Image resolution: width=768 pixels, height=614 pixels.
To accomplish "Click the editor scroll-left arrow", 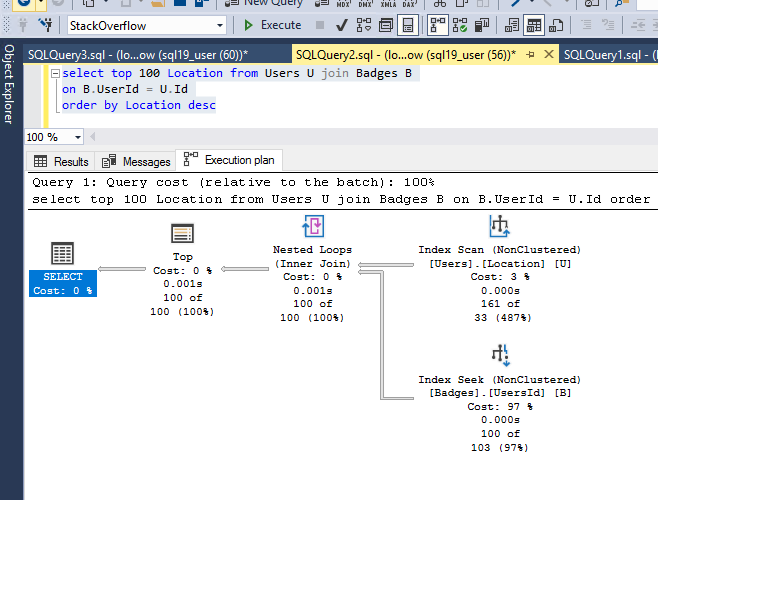I will (x=93, y=137).
